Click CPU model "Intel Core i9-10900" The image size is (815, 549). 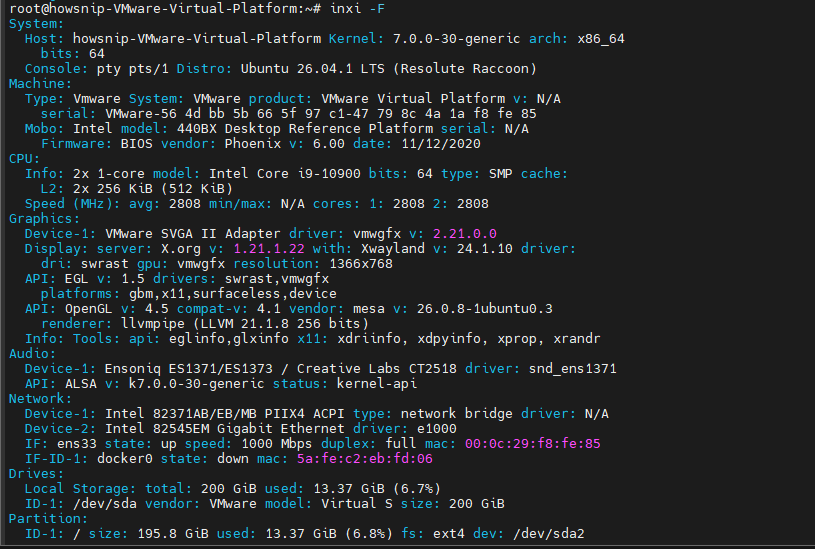point(285,174)
